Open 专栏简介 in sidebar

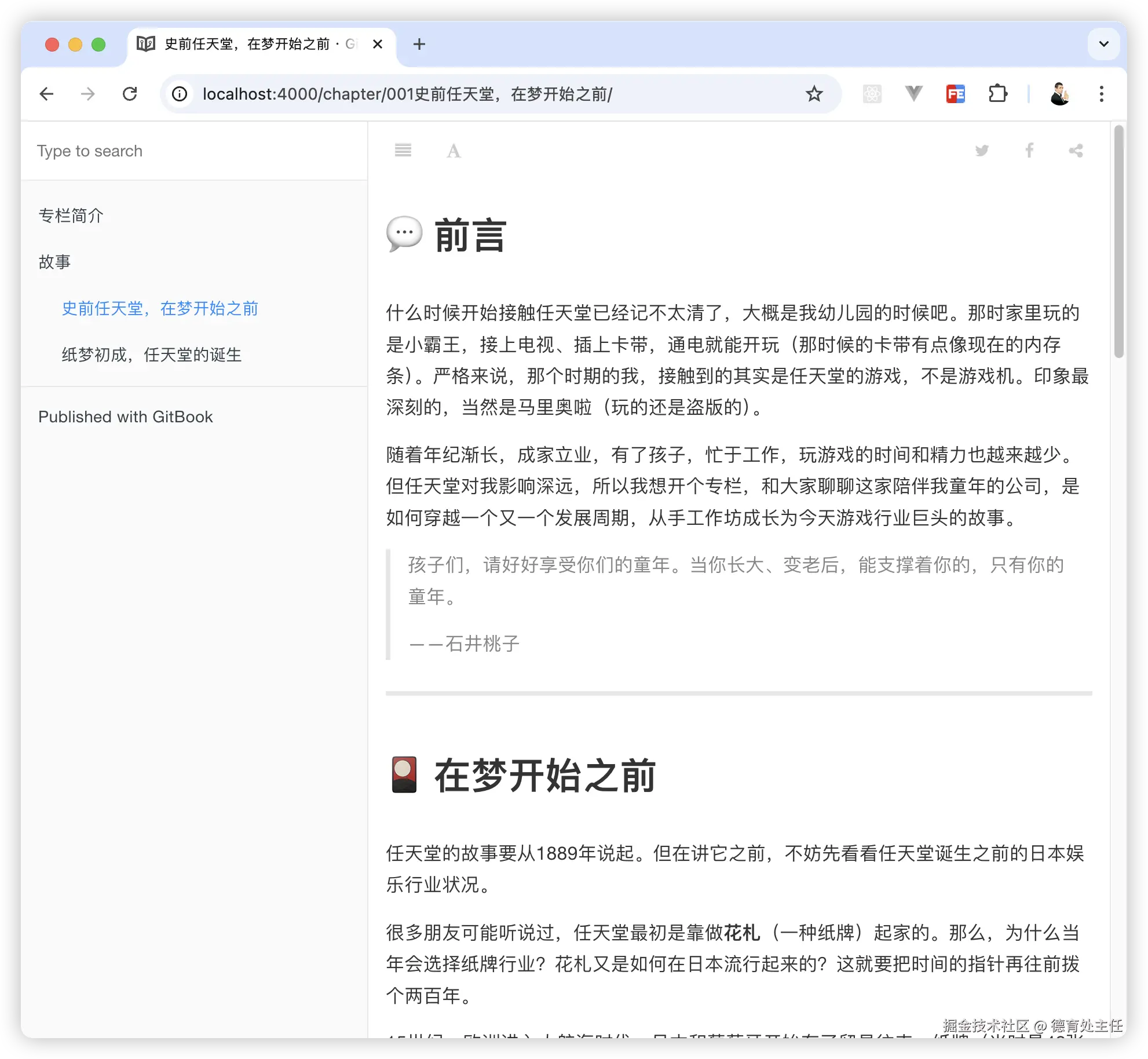coord(71,216)
